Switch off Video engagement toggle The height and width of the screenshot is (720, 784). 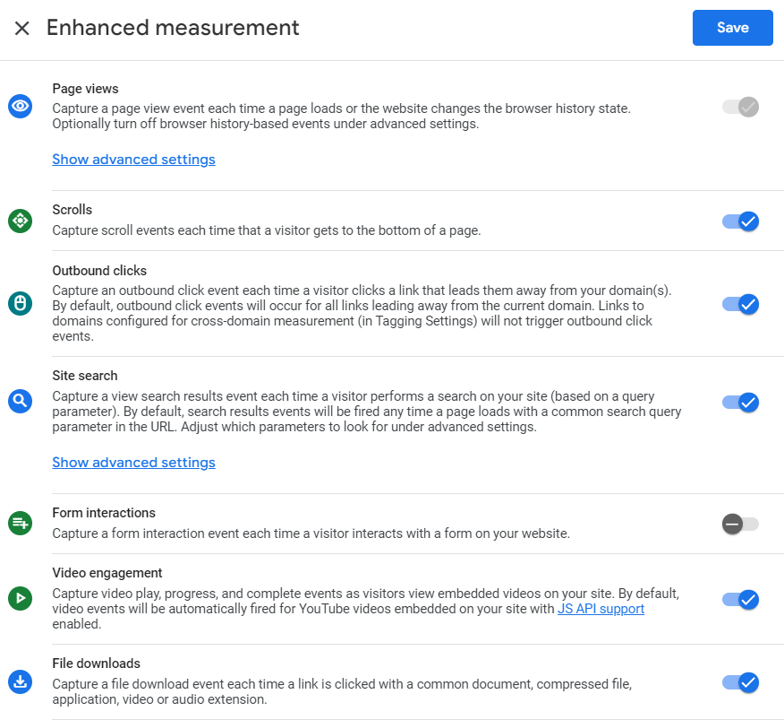click(740, 600)
